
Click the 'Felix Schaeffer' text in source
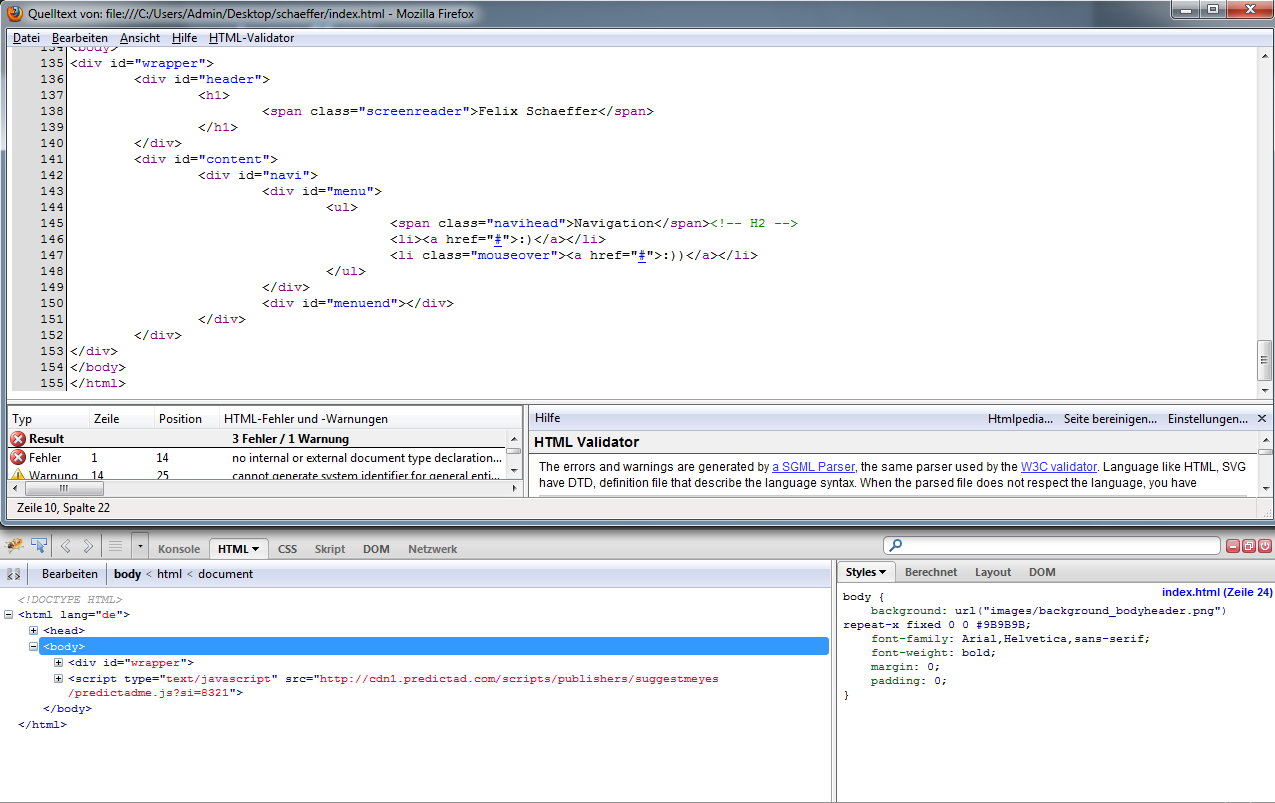[x=538, y=111]
